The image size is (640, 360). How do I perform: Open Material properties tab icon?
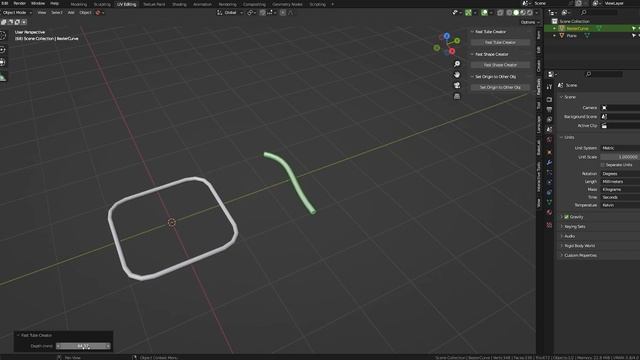(549, 212)
